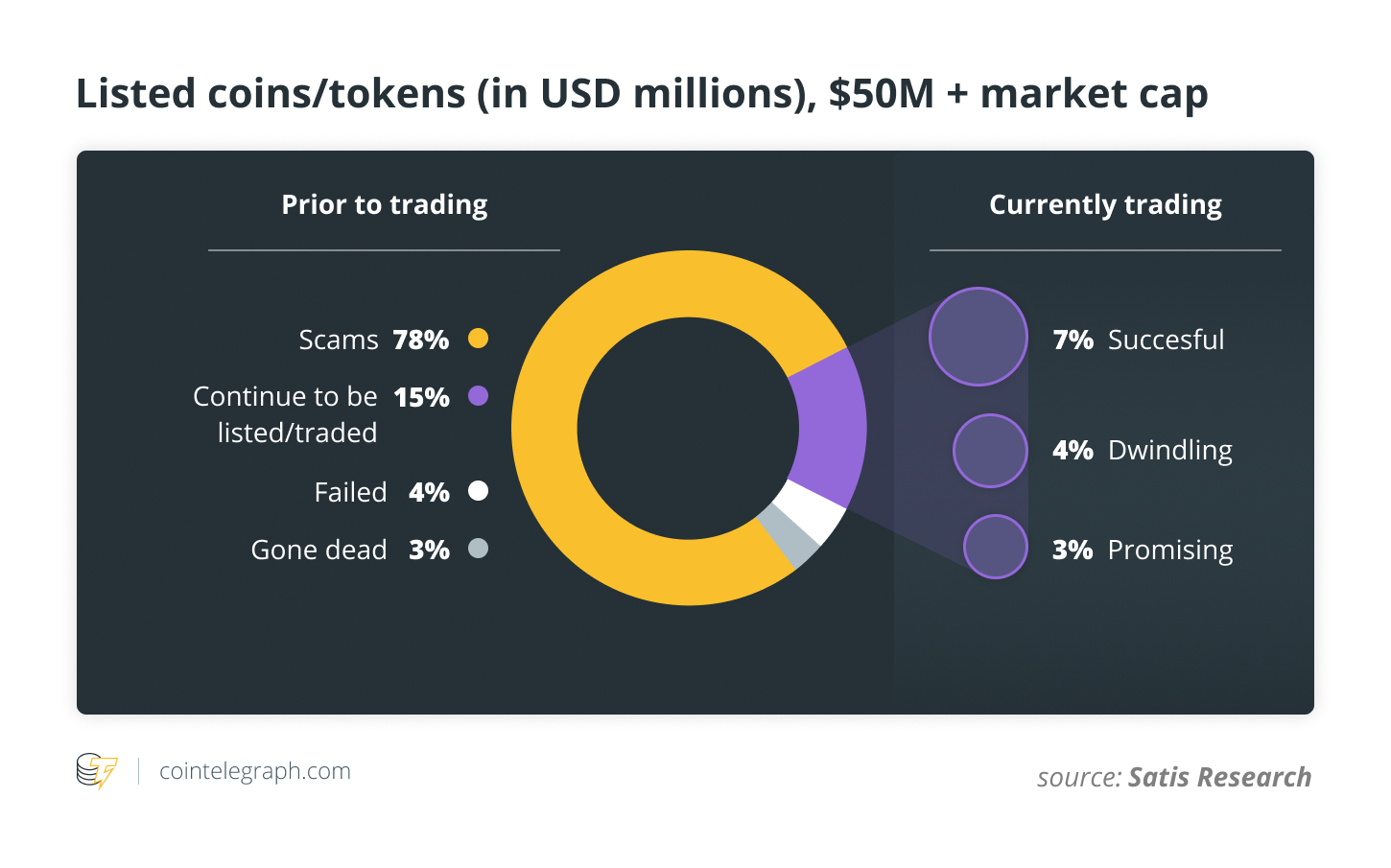1391x868 pixels.
Task: Click the chart title text
Action: click(642, 94)
